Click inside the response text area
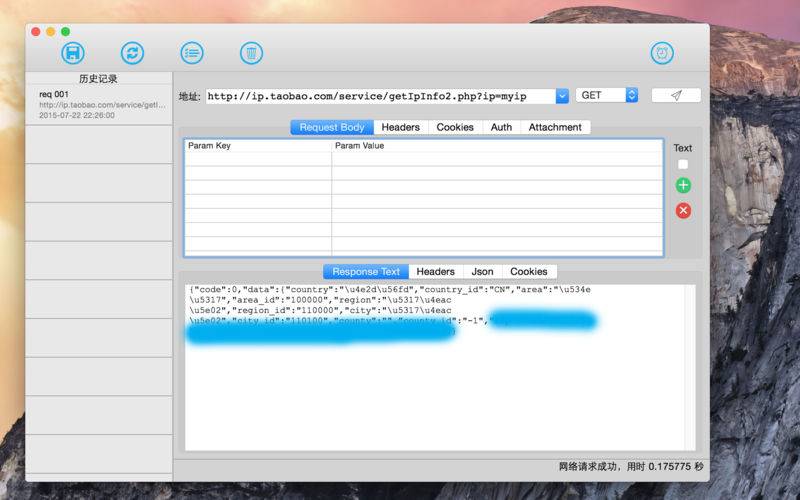This screenshot has width=800, height=500. [435, 367]
